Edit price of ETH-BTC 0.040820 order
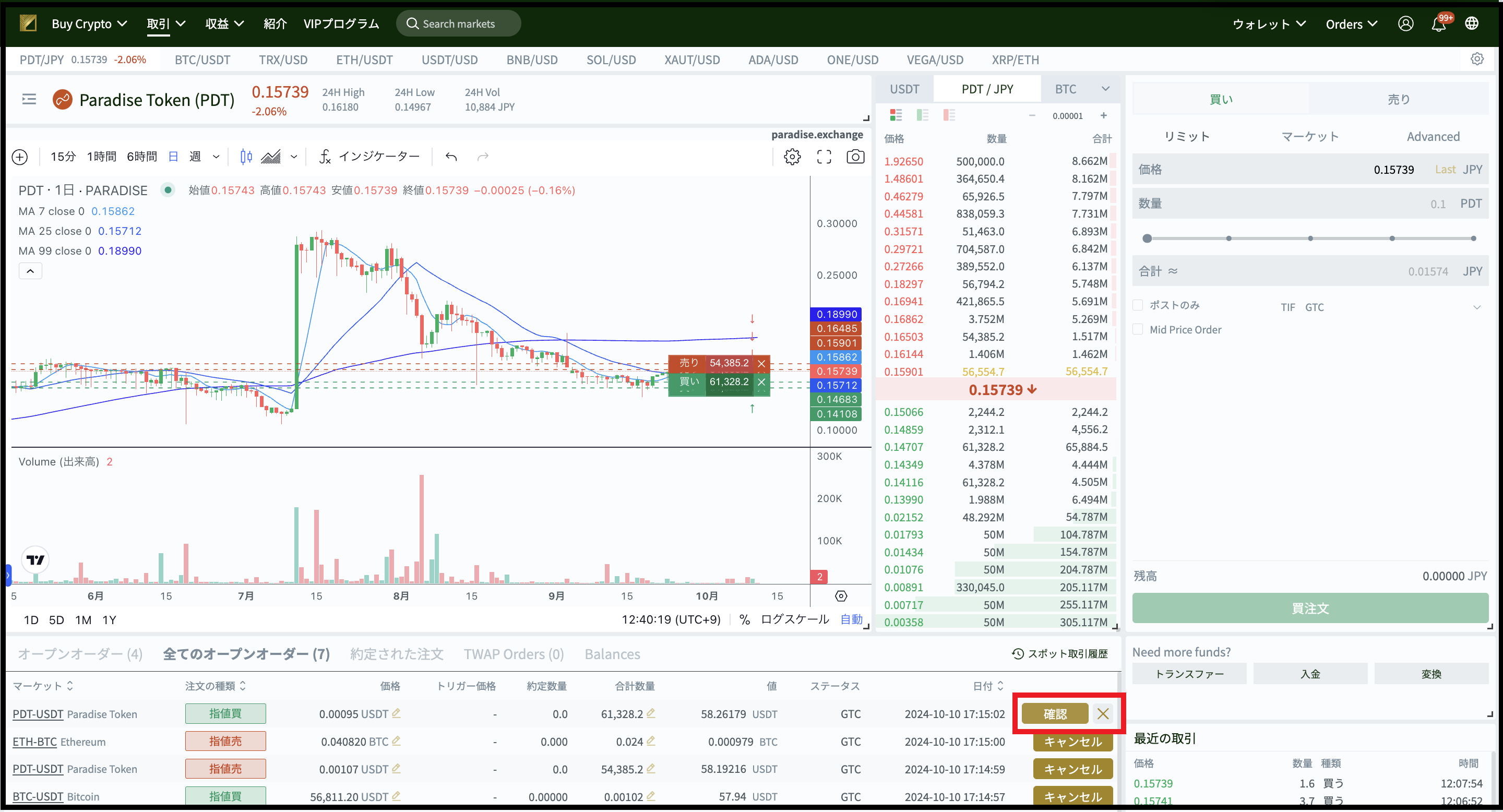Image resolution: width=1503 pixels, height=812 pixels. pyautogui.click(x=396, y=741)
